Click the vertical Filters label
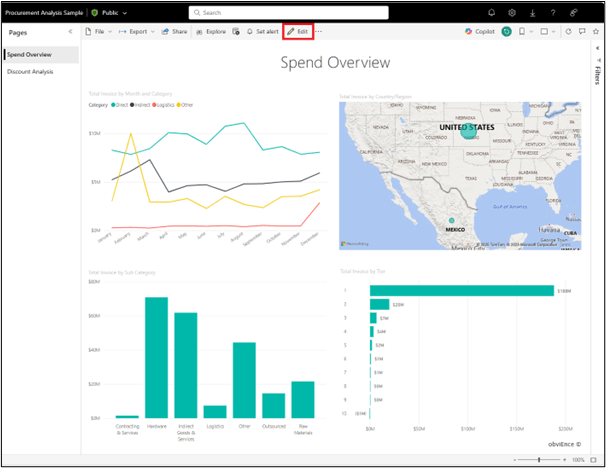606x468 pixels. 598,75
